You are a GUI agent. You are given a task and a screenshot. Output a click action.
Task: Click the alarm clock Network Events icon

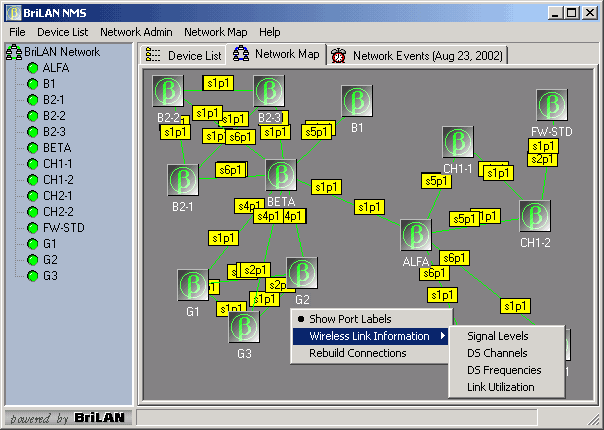338,55
